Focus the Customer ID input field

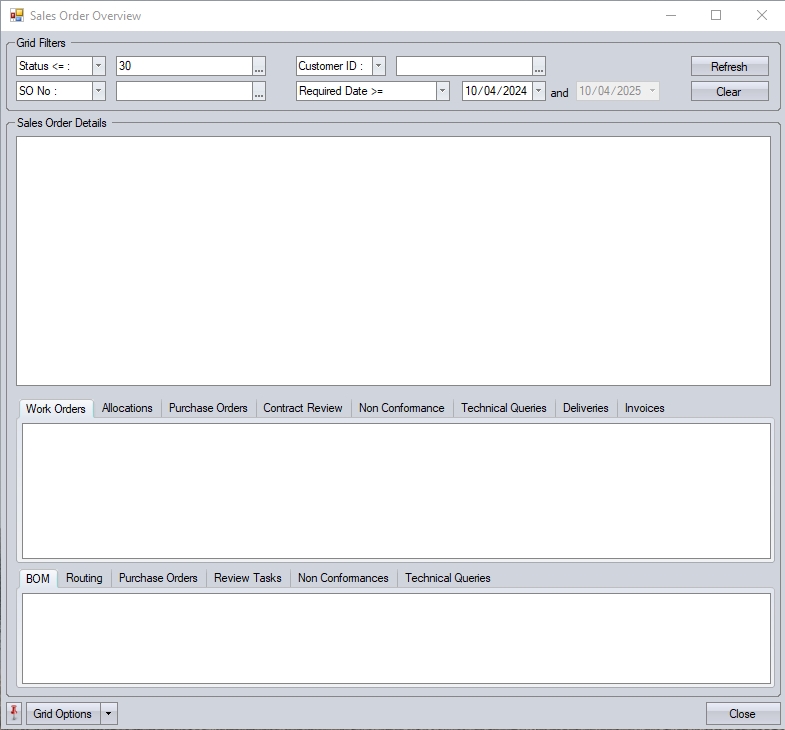click(464, 66)
